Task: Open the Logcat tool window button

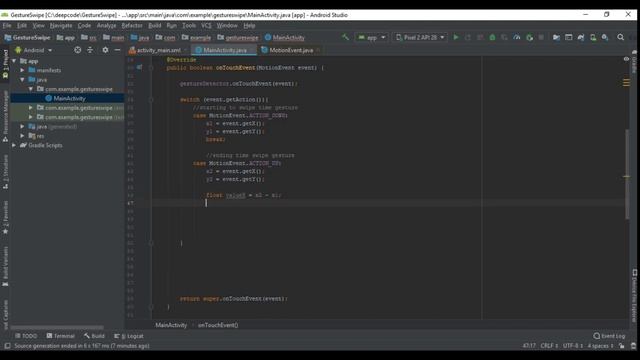Action: tap(129, 336)
